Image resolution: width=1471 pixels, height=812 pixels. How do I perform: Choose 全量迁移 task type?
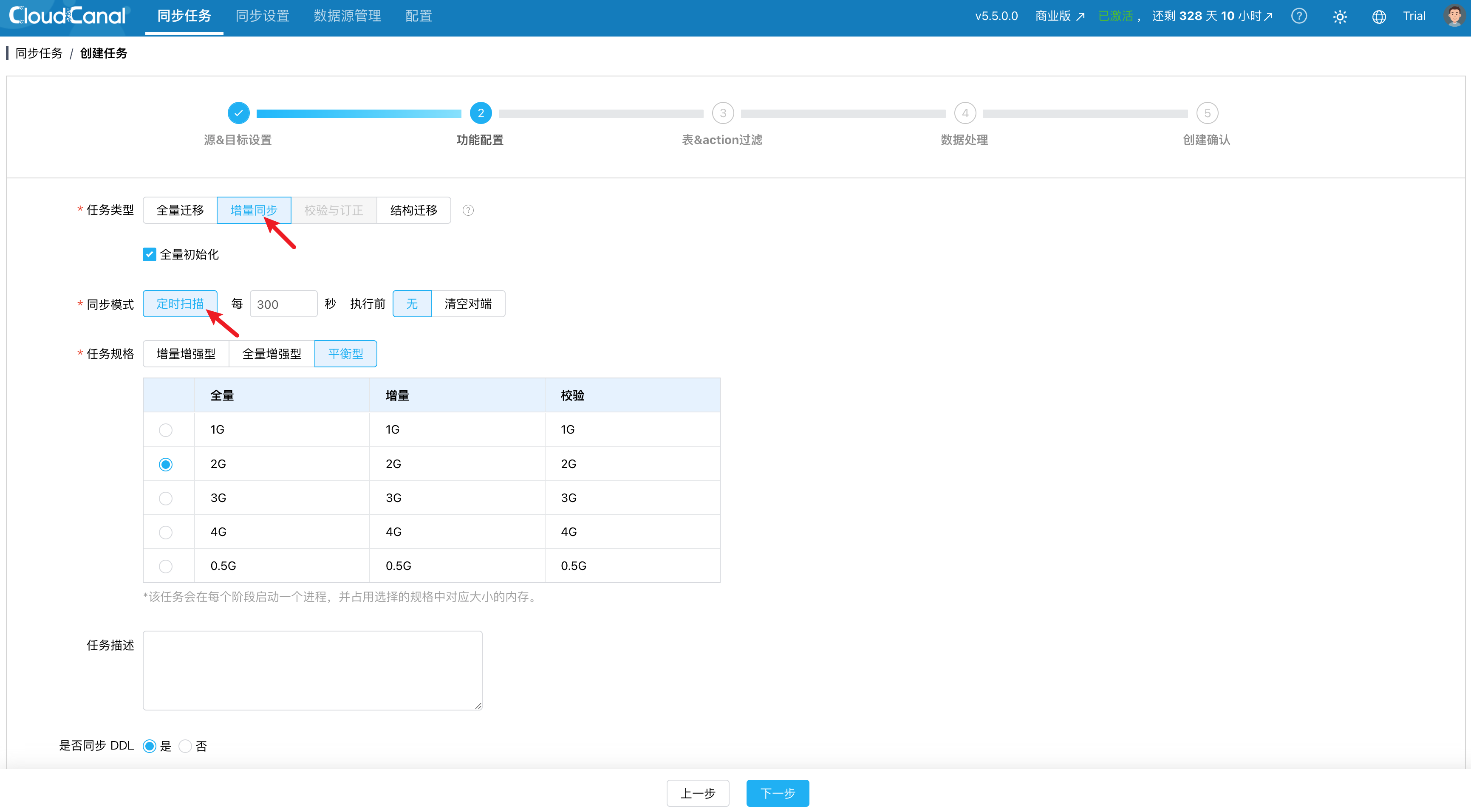coord(180,210)
